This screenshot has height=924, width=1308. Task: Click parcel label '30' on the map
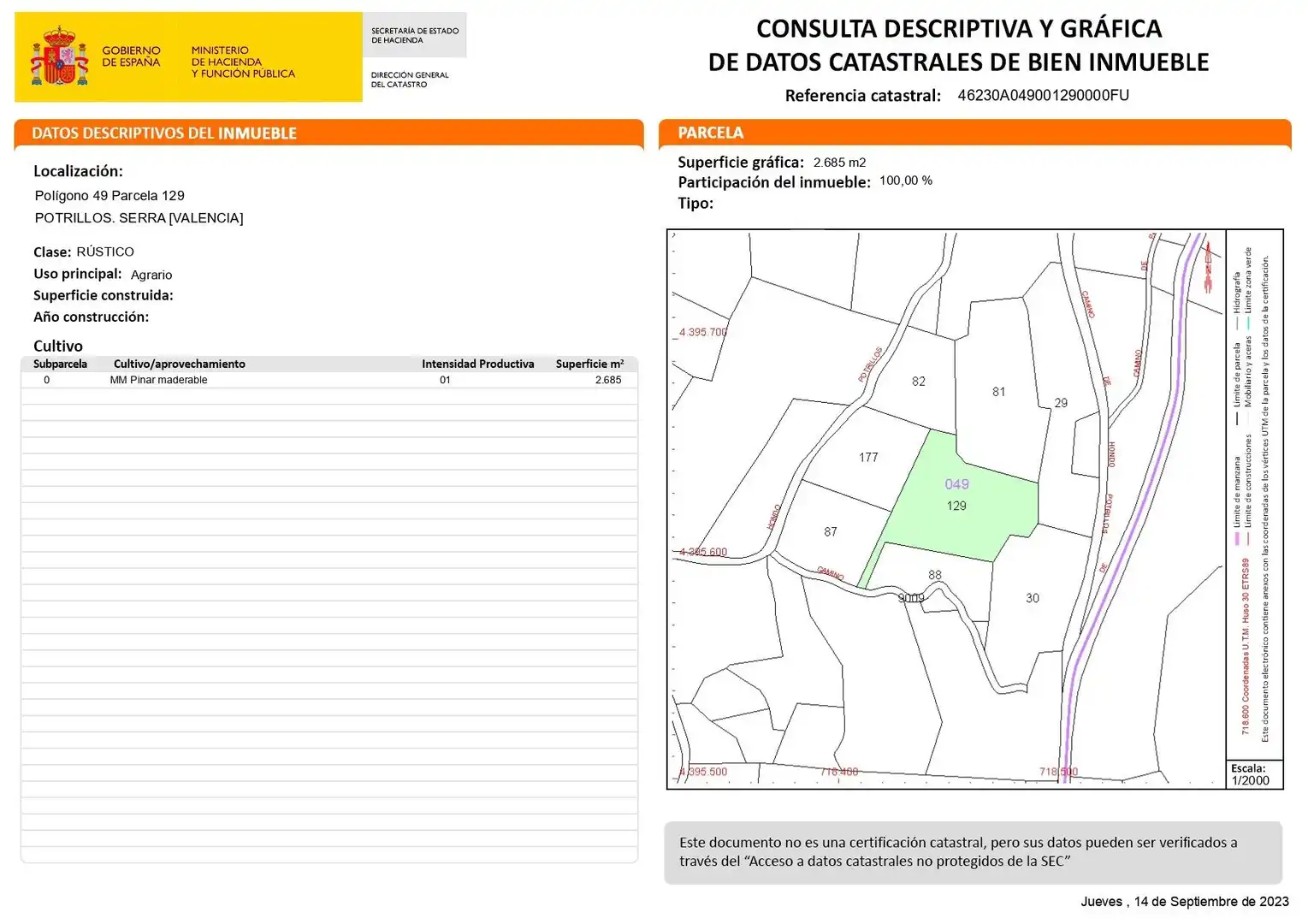coord(1033,599)
